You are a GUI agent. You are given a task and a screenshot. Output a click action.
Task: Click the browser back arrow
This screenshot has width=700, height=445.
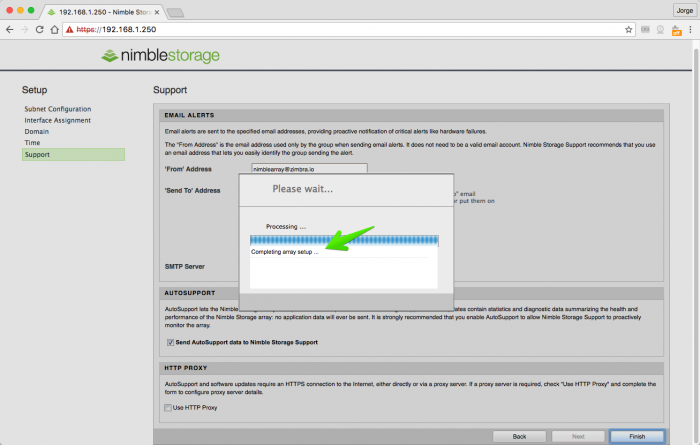coord(9,29)
